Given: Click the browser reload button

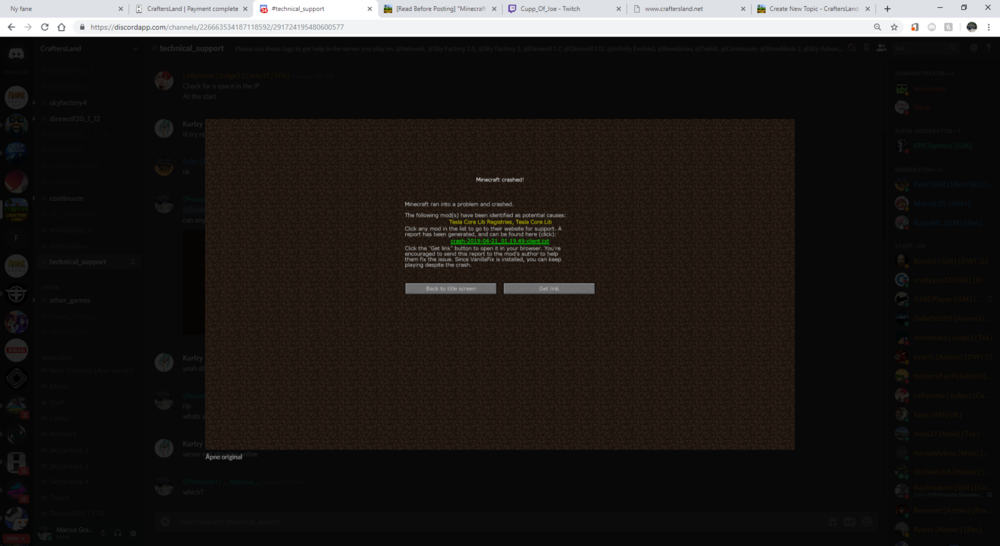Looking at the screenshot, I should click(45, 27).
